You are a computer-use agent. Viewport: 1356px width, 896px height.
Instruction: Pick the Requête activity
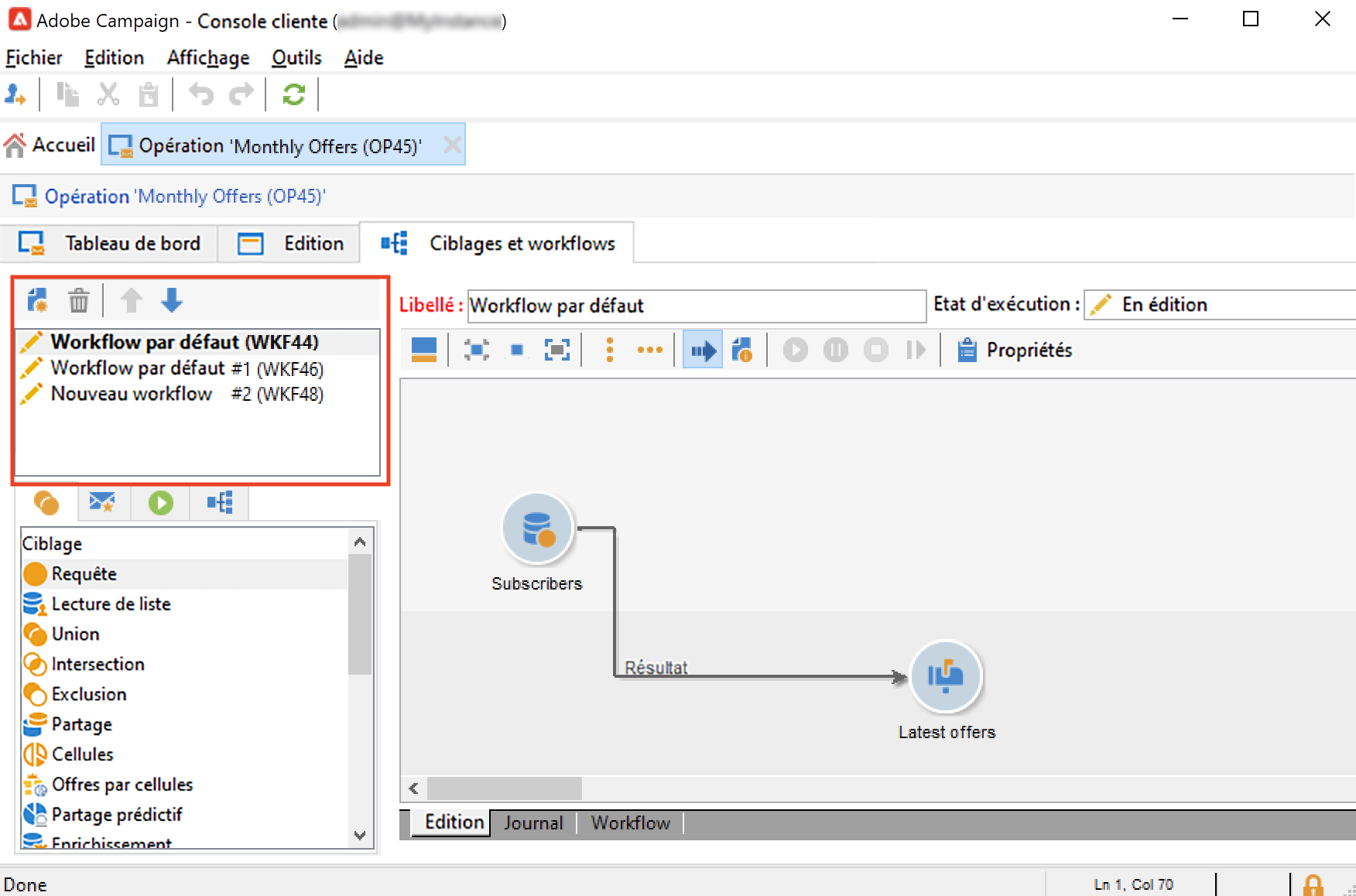[x=185, y=574]
